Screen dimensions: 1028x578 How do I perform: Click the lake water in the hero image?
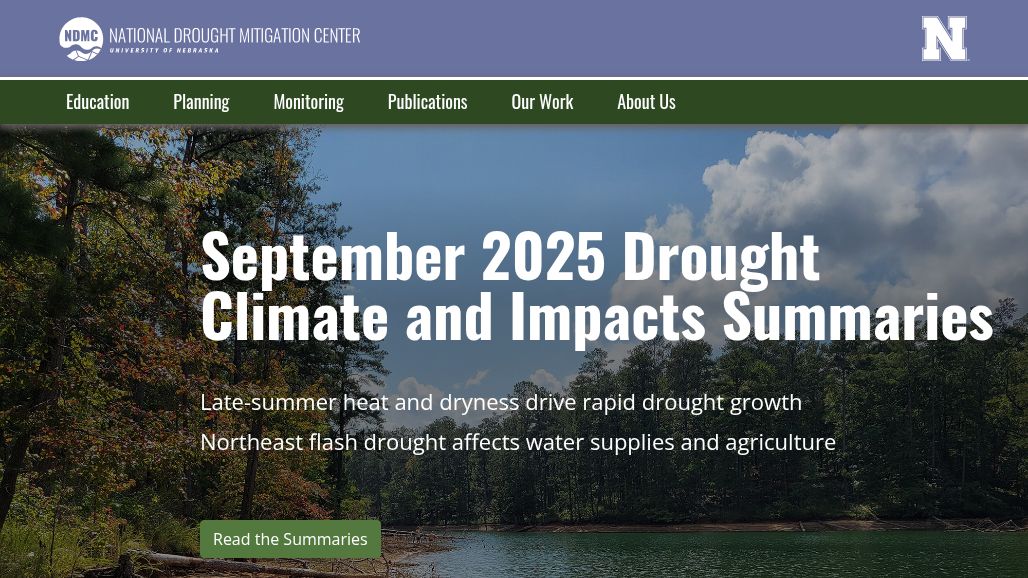700,555
